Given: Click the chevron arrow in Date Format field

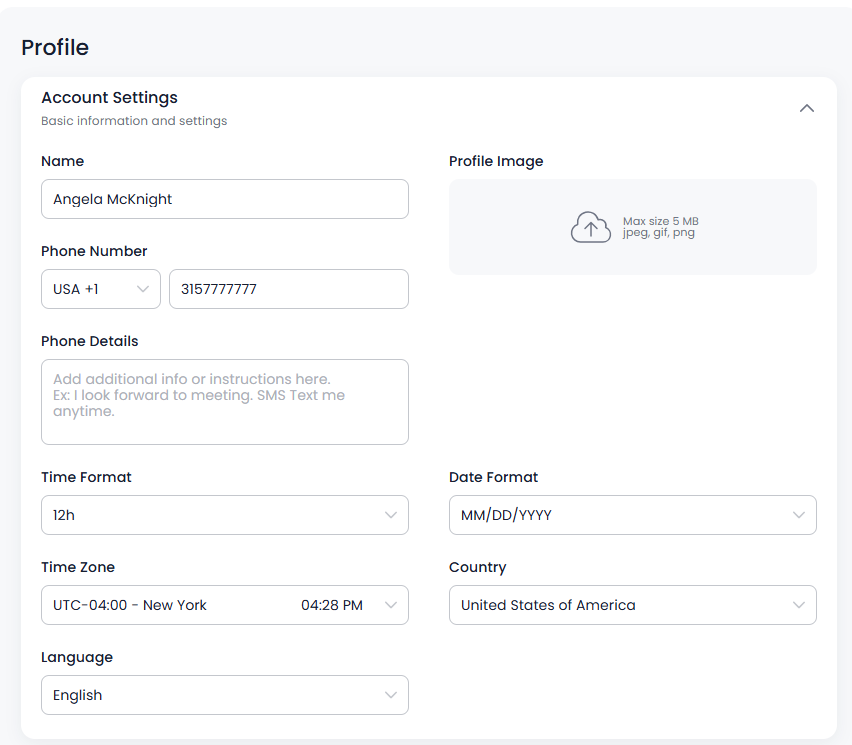Looking at the screenshot, I should point(799,515).
